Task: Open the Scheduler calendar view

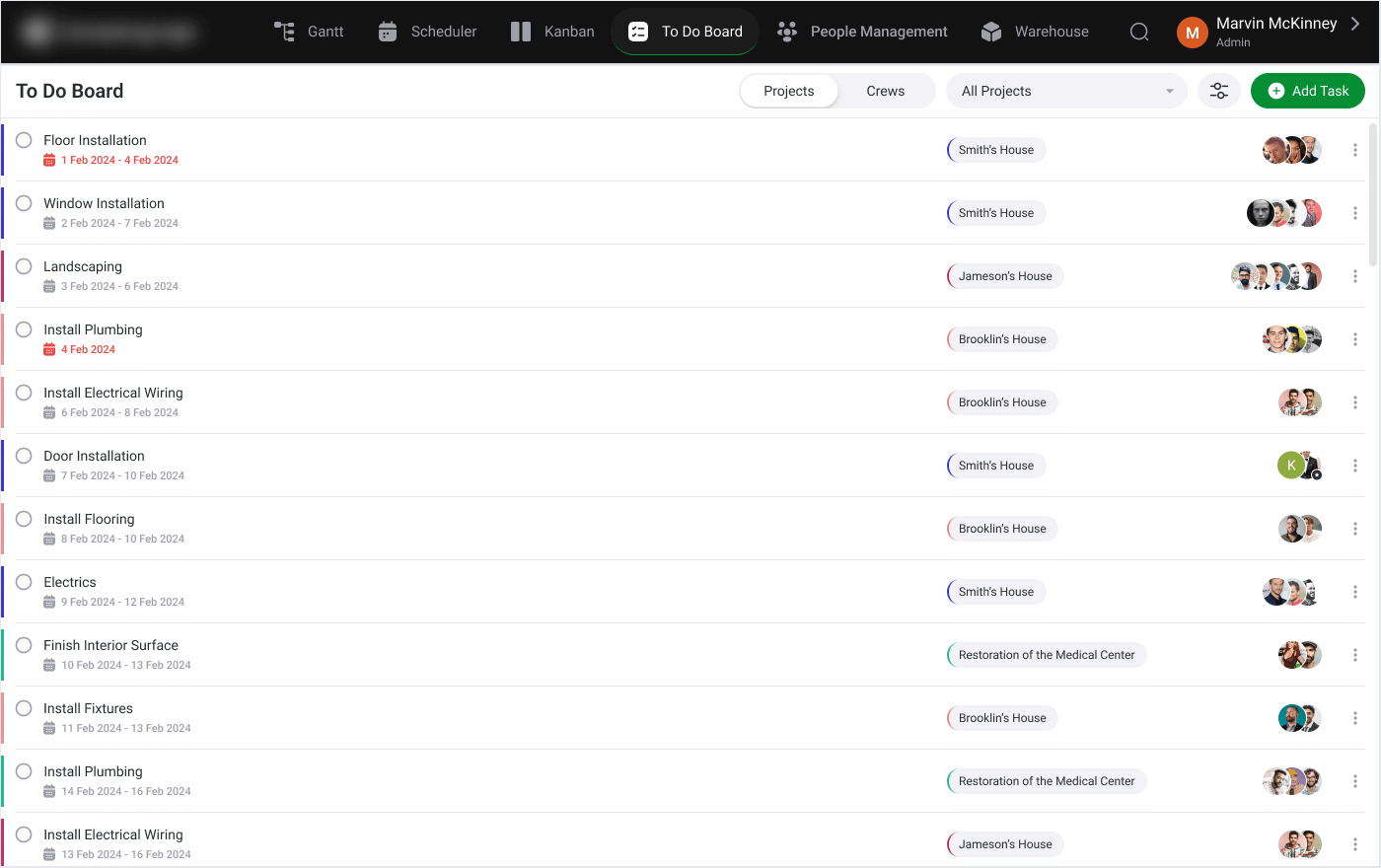Action: coord(427,32)
